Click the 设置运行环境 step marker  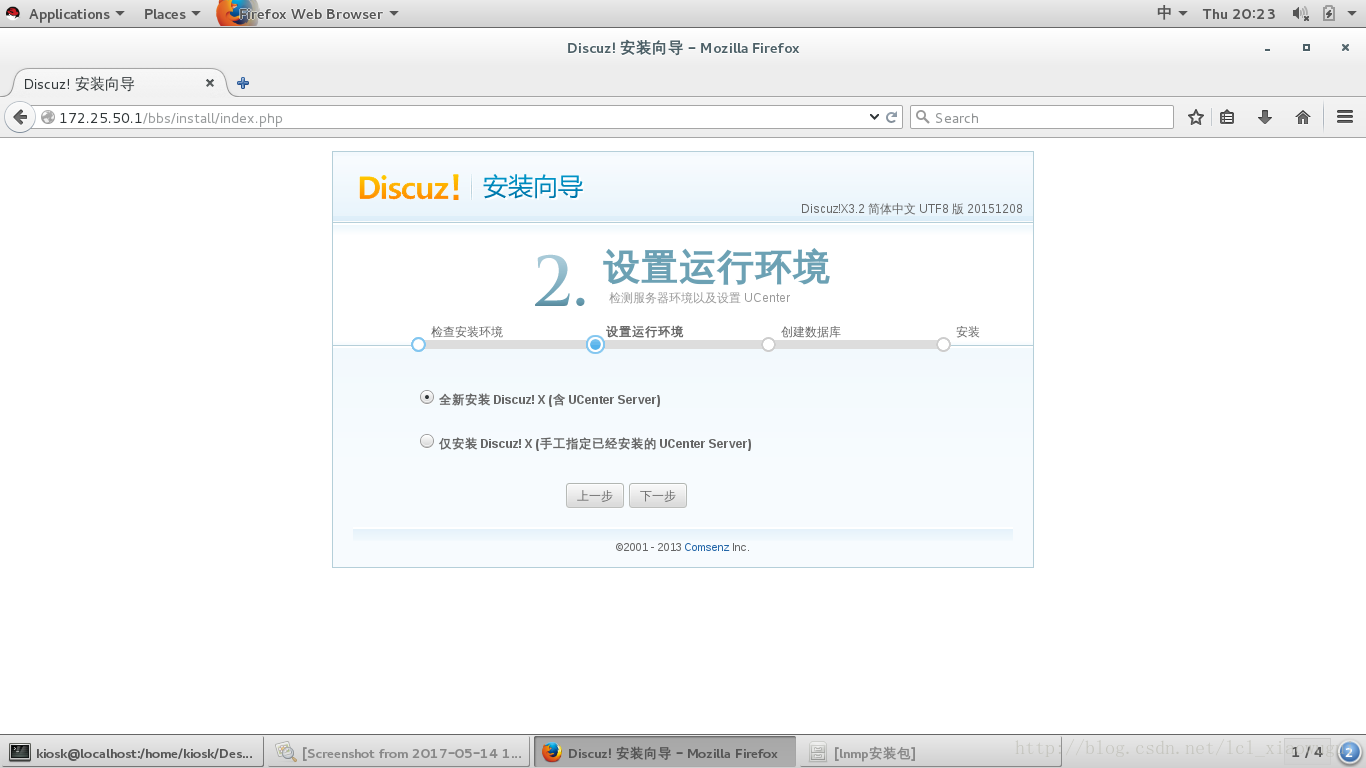pyautogui.click(x=595, y=344)
